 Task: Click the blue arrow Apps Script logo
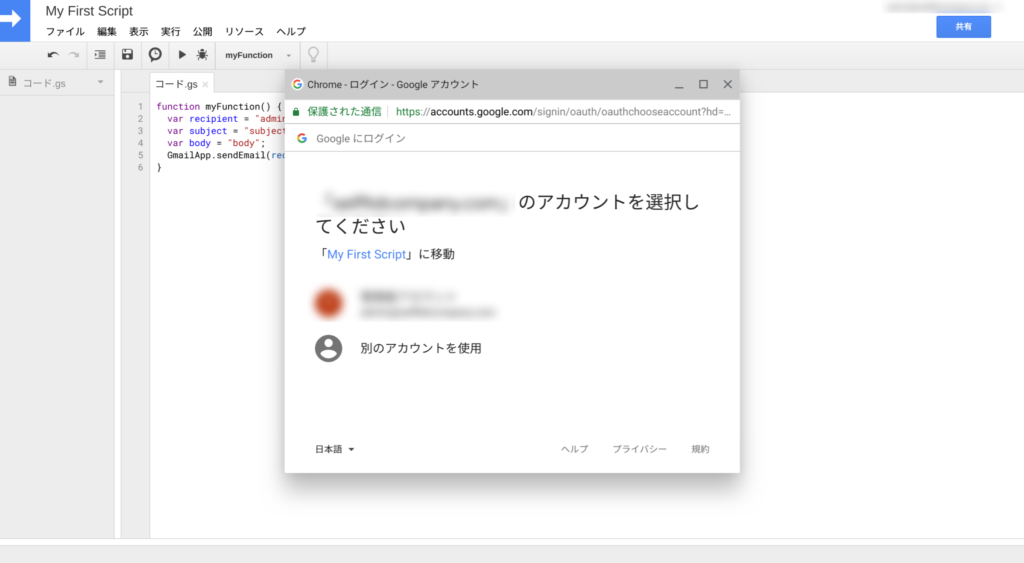coord(14,20)
